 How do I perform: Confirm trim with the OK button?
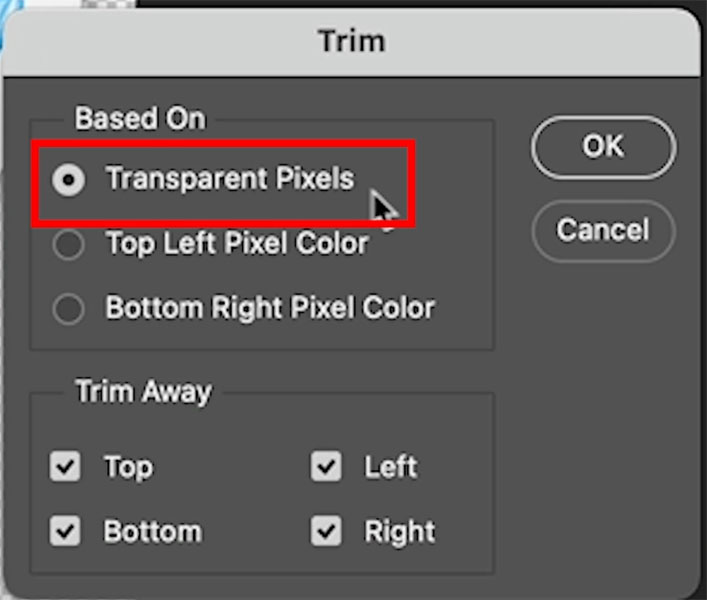603,147
